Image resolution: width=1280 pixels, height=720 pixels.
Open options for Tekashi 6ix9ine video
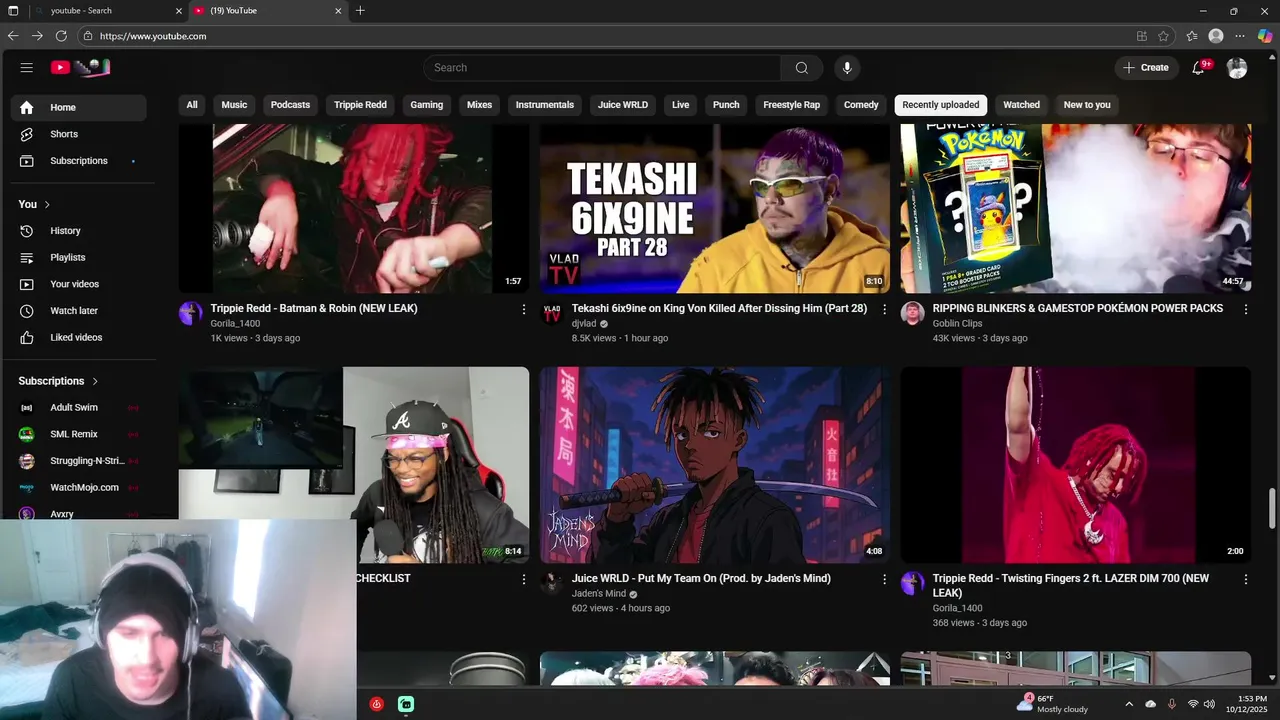(x=884, y=310)
